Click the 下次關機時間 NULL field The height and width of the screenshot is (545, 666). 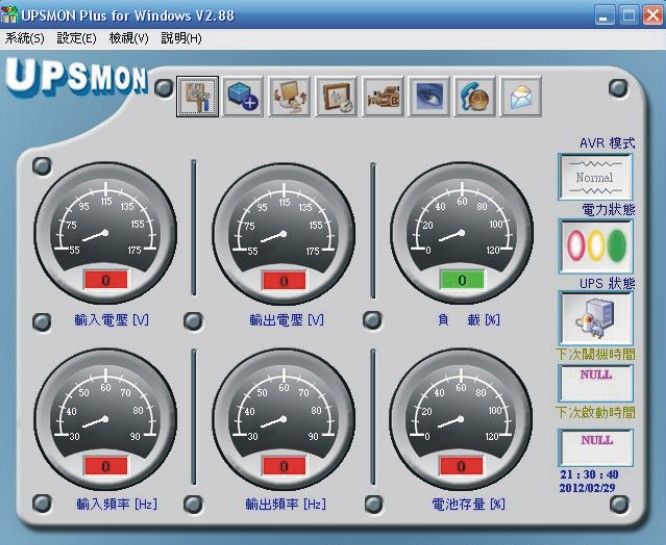point(596,383)
